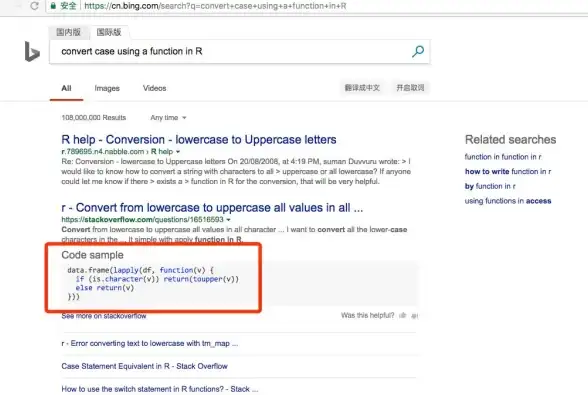Select the Images tab
588x395 pixels.
(107, 88)
